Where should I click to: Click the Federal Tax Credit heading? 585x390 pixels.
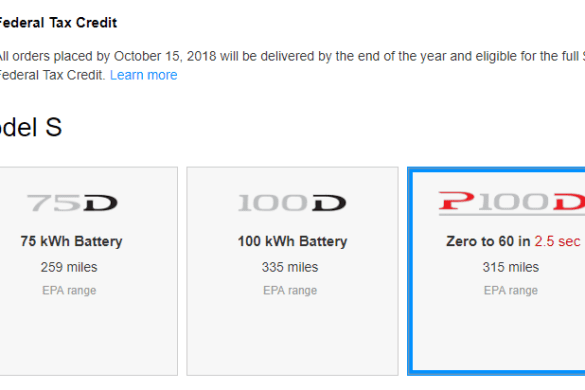click(58, 23)
